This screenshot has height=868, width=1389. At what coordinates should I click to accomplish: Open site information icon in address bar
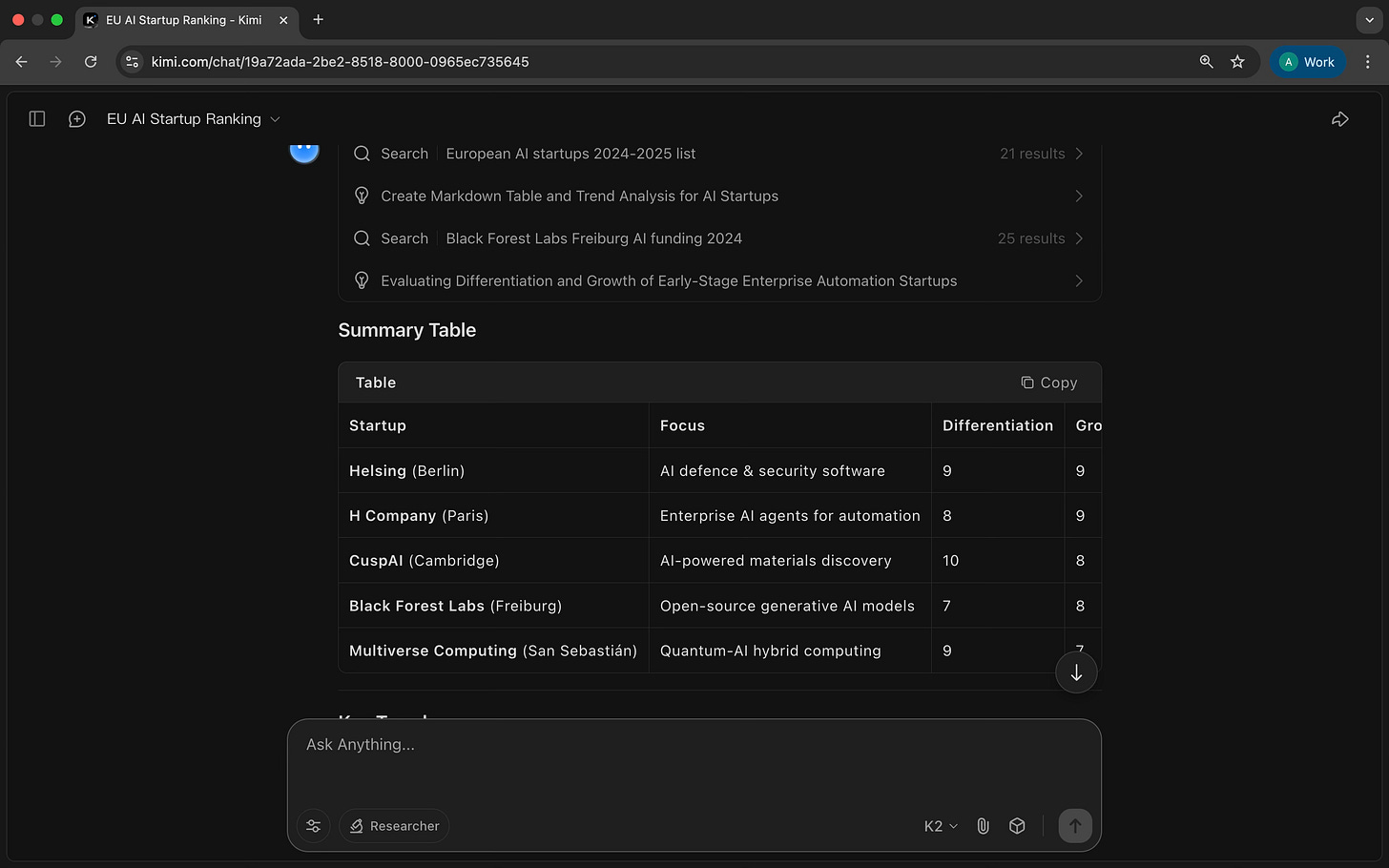click(133, 62)
